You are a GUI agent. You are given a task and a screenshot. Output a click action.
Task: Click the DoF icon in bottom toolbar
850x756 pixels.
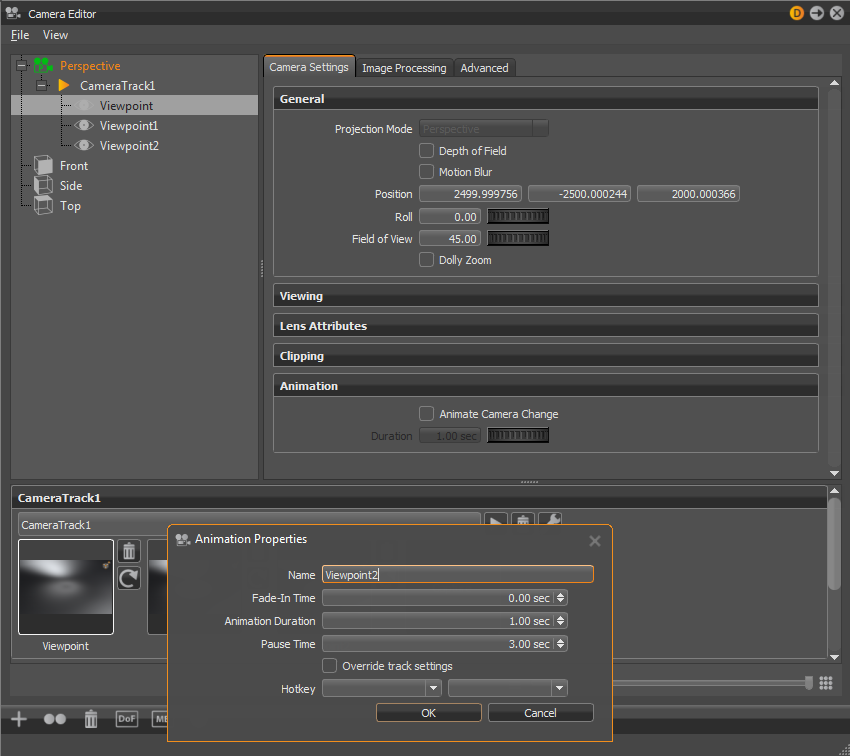tap(127, 718)
